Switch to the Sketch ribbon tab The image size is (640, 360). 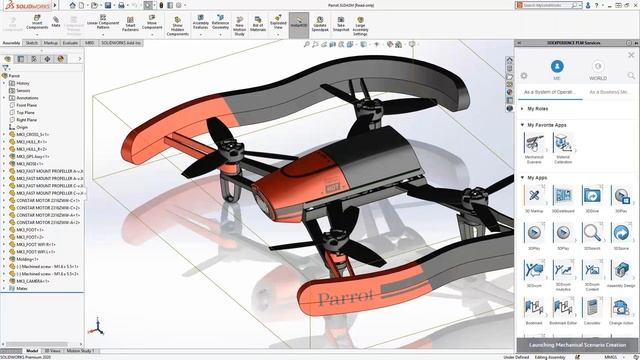tap(31, 43)
